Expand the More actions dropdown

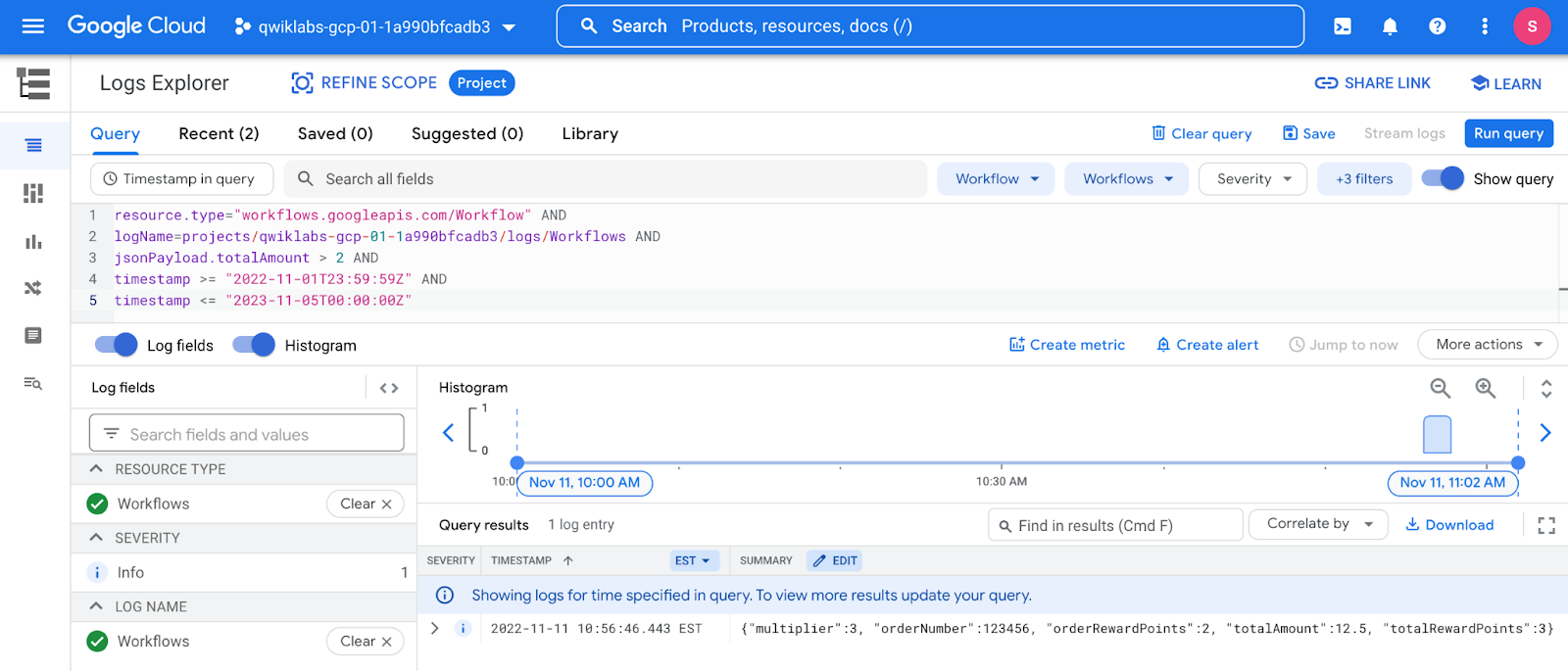[x=1487, y=345]
